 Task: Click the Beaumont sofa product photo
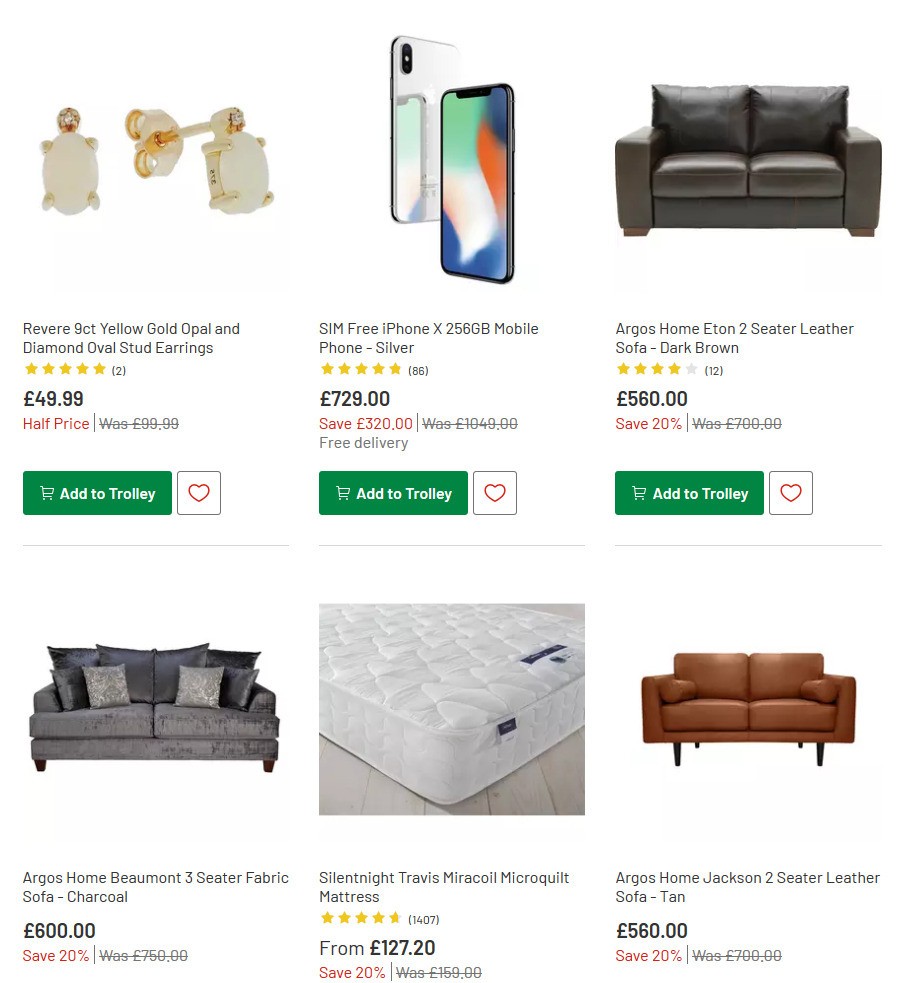(x=155, y=709)
